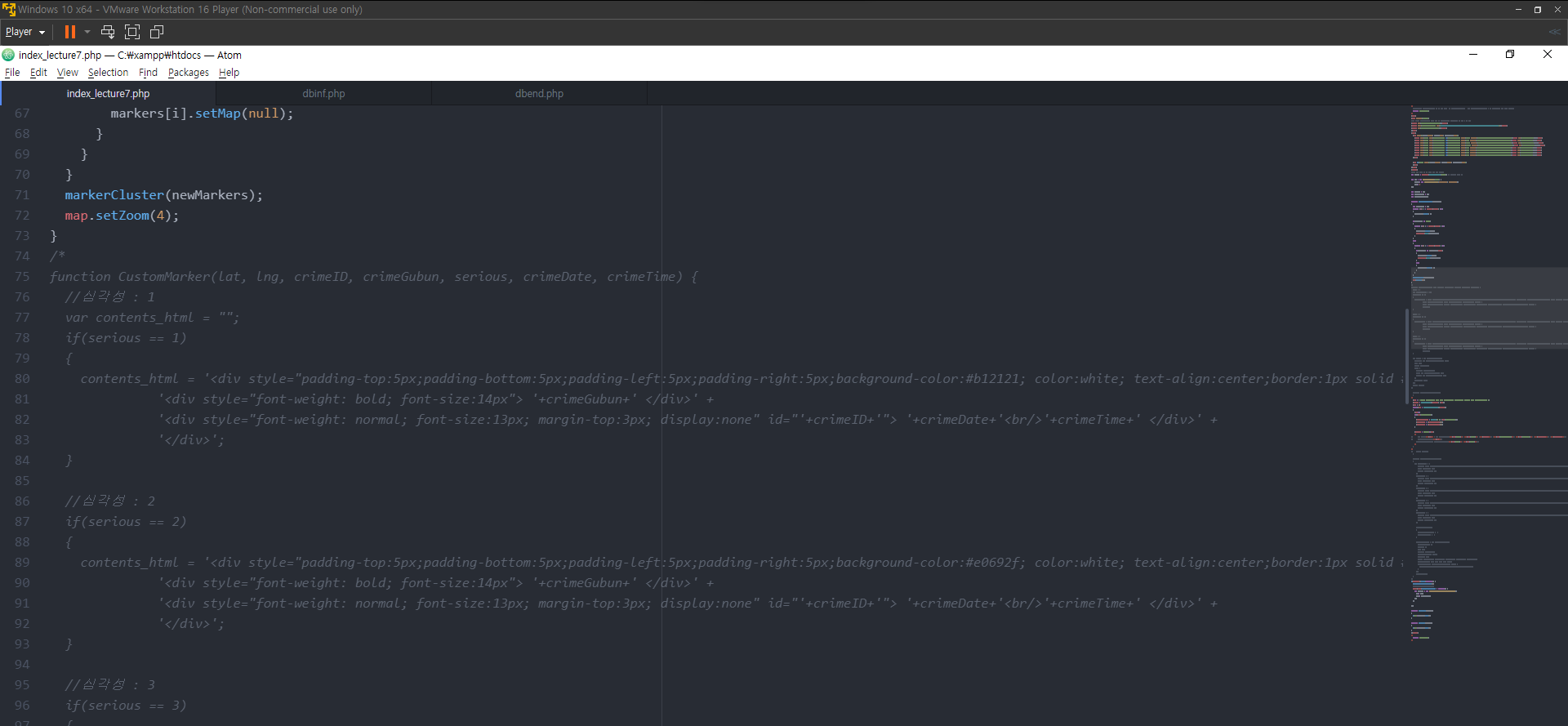Click the Atom application icon in the title bar

tap(9, 55)
